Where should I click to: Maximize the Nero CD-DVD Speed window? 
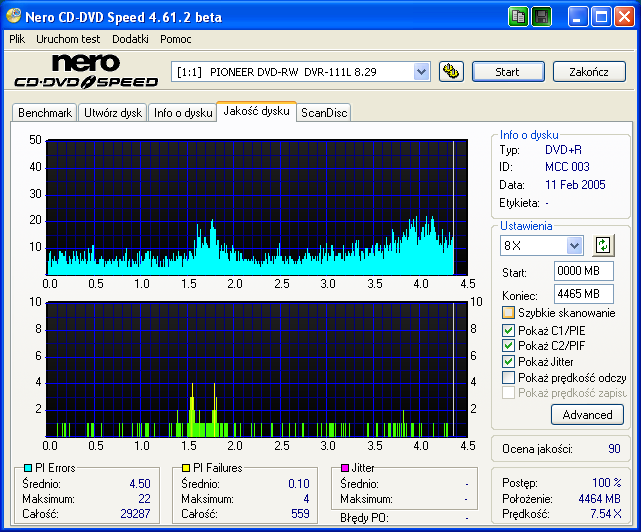click(x=601, y=17)
